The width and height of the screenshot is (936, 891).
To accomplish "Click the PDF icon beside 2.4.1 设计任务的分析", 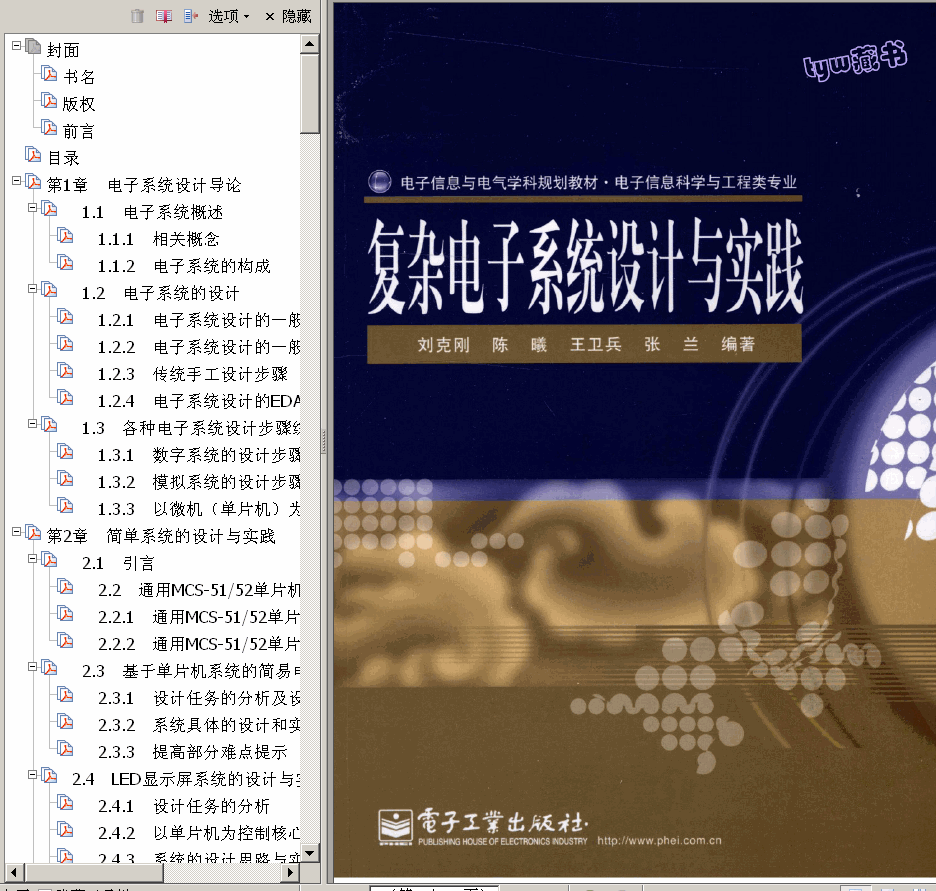I will click(66, 803).
